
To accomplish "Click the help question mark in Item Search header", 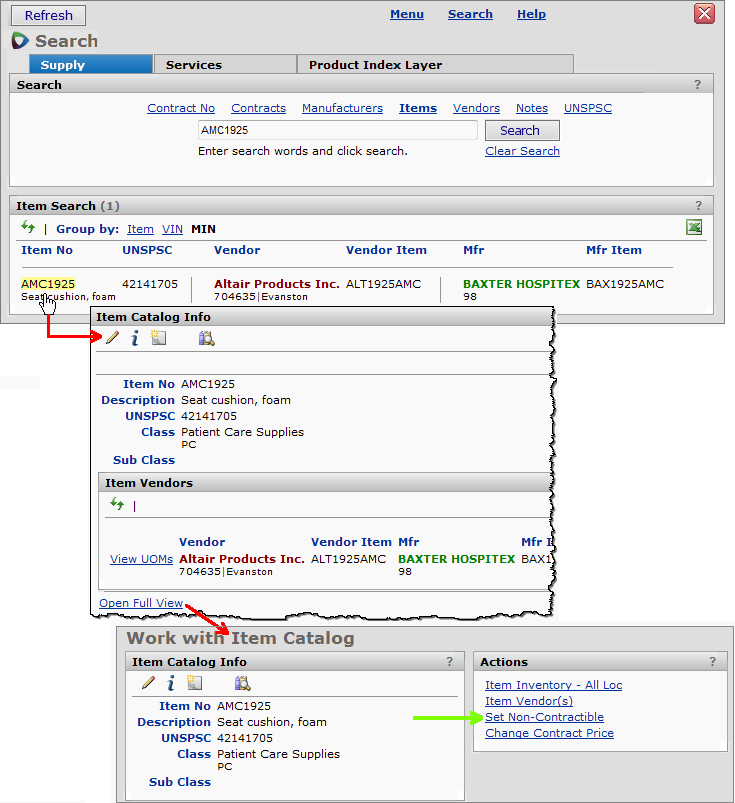I will point(697,206).
